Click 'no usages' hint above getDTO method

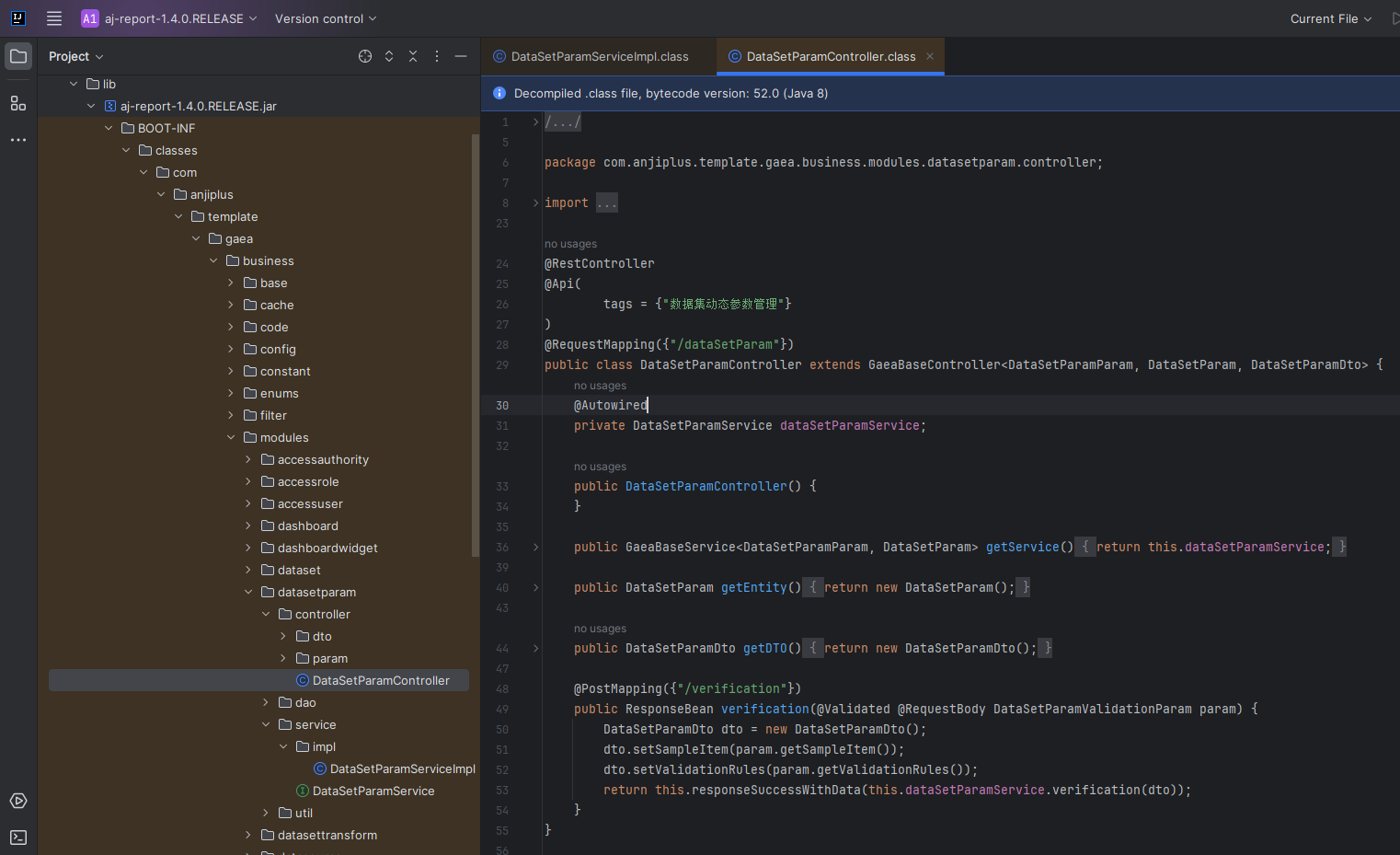click(600, 629)
